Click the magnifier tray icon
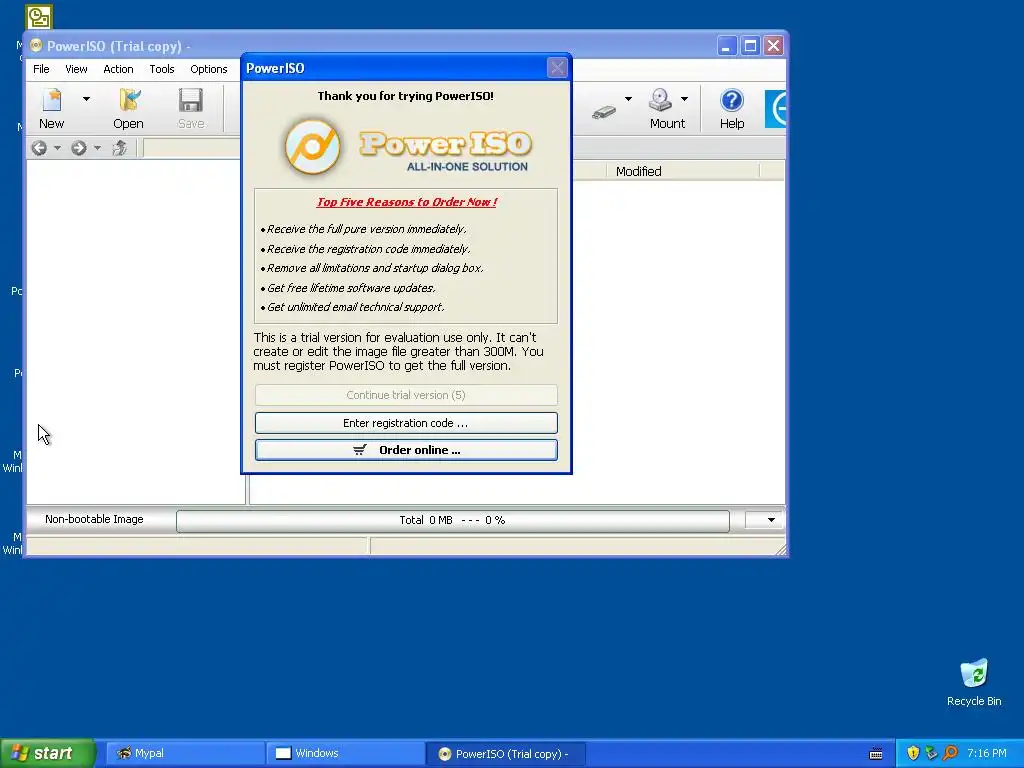The height and width of the screenshot is (768, 1024). [950, 753]
